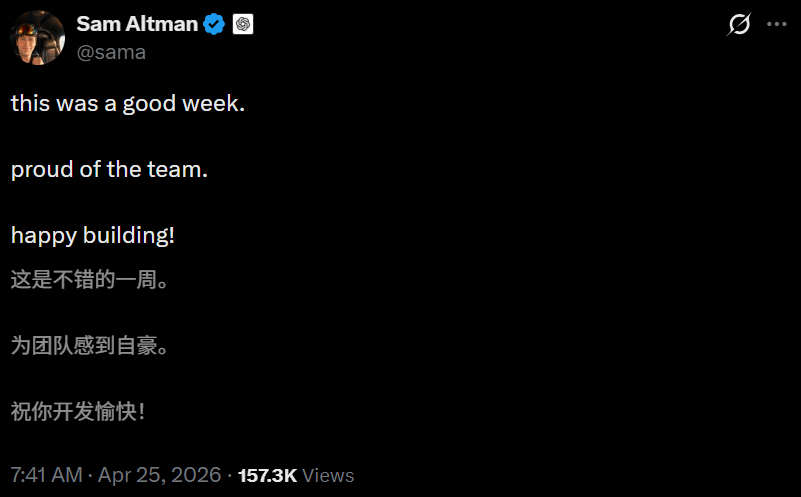Open the @sama handle link
This screenshot has height=497, width=801.
coord(111,52)
